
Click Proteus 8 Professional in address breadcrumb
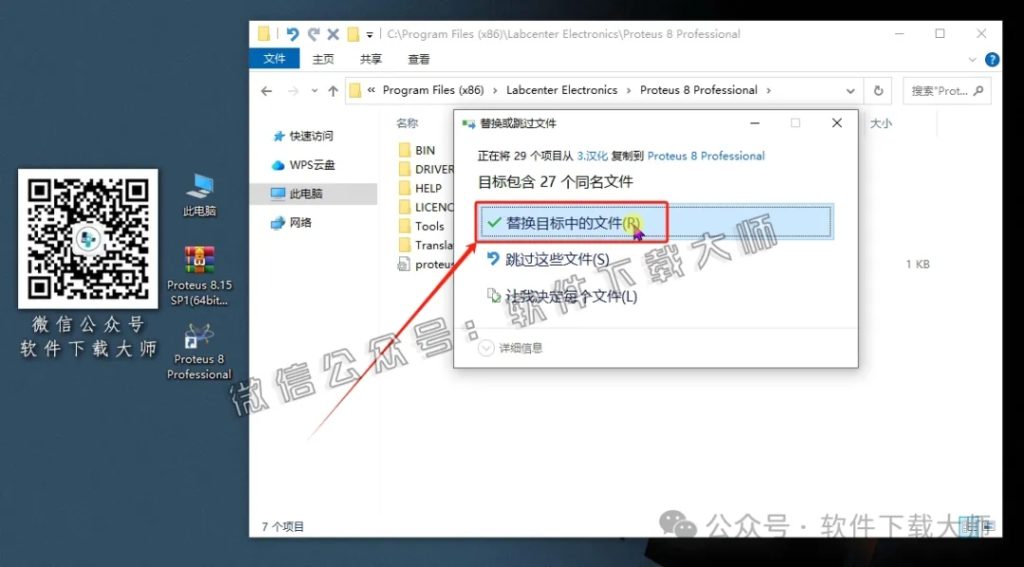pyautogui.click(x=699, y=90)
